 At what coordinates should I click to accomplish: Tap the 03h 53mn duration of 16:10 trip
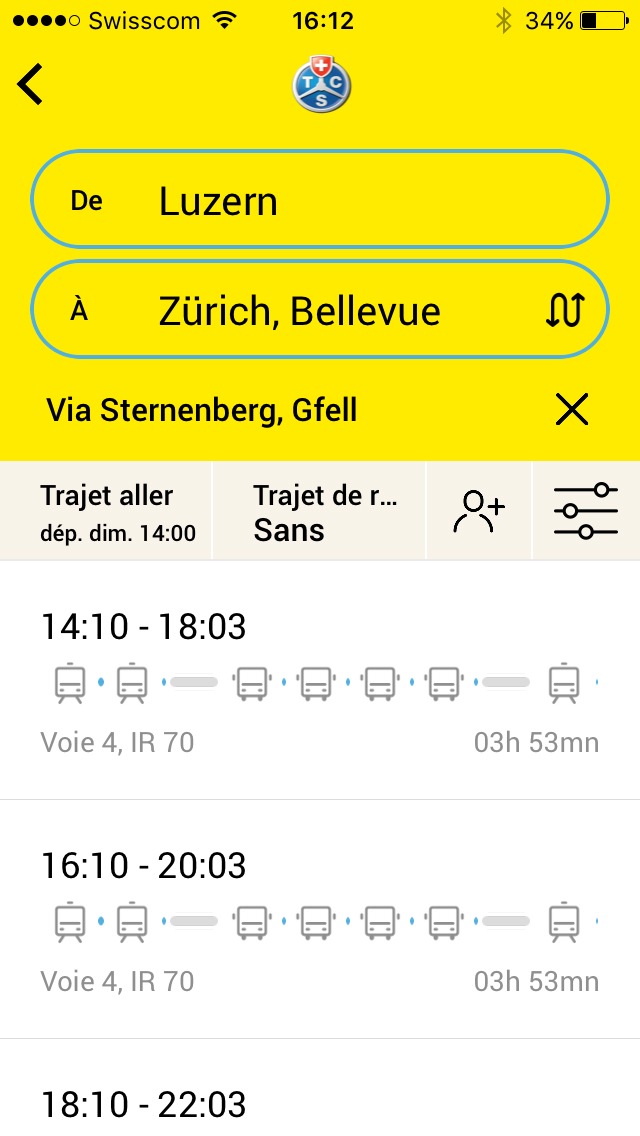536,981
